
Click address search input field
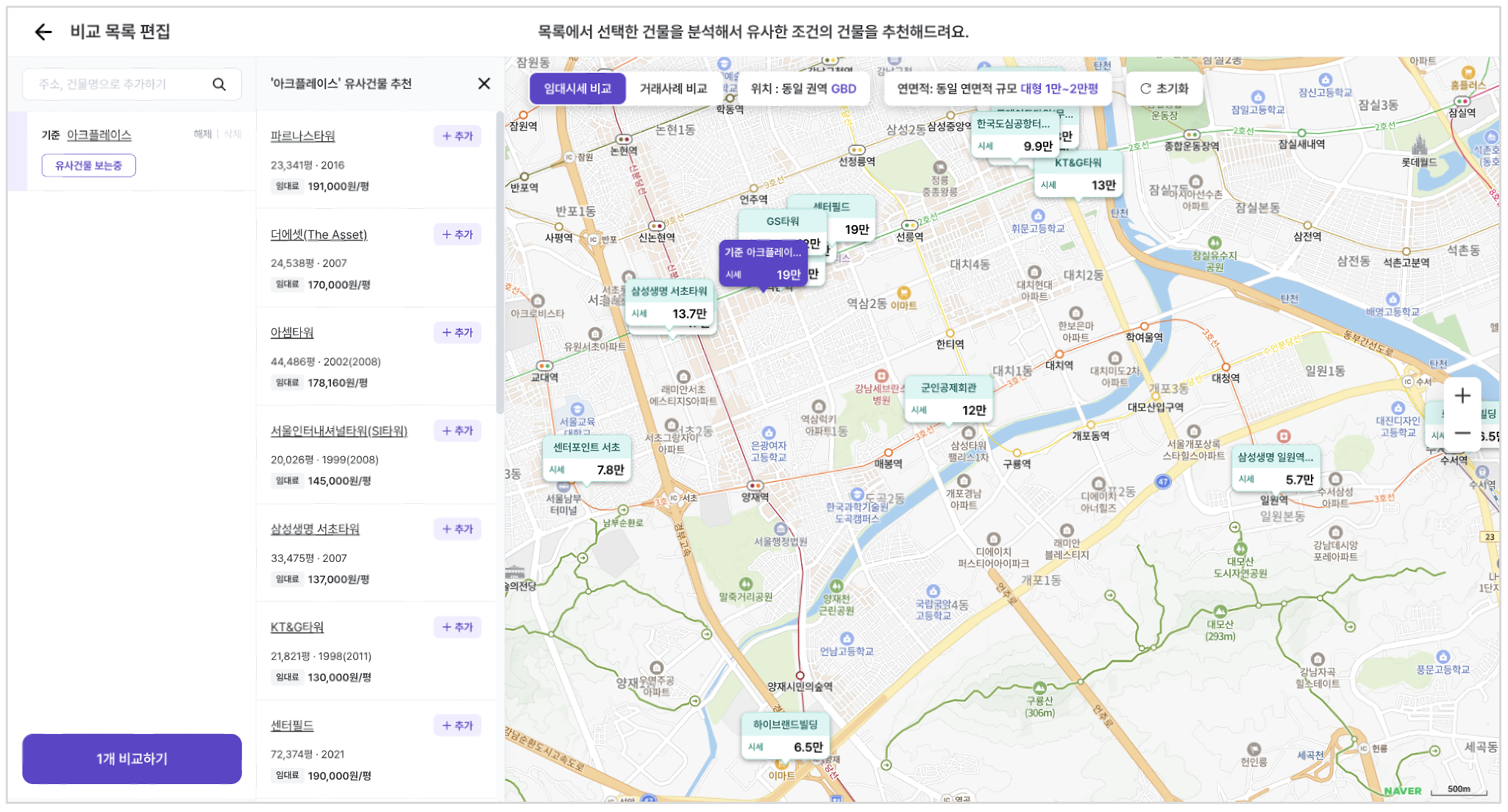pos(118,84)
